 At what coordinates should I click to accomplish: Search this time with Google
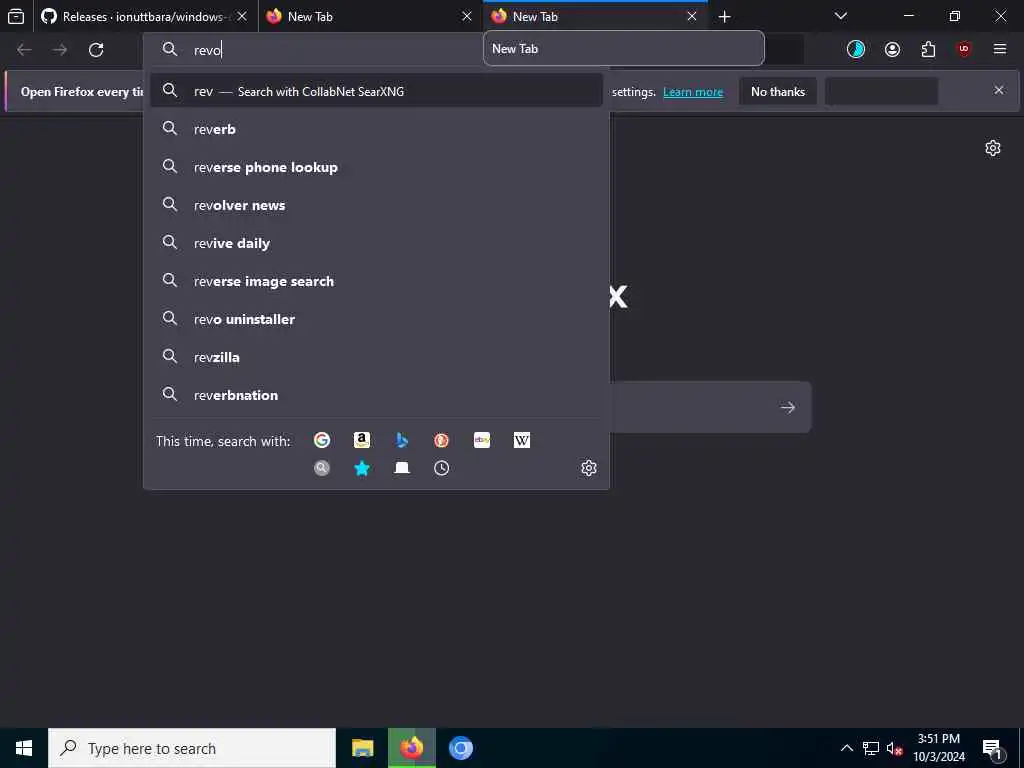click(x=322, y=440)
